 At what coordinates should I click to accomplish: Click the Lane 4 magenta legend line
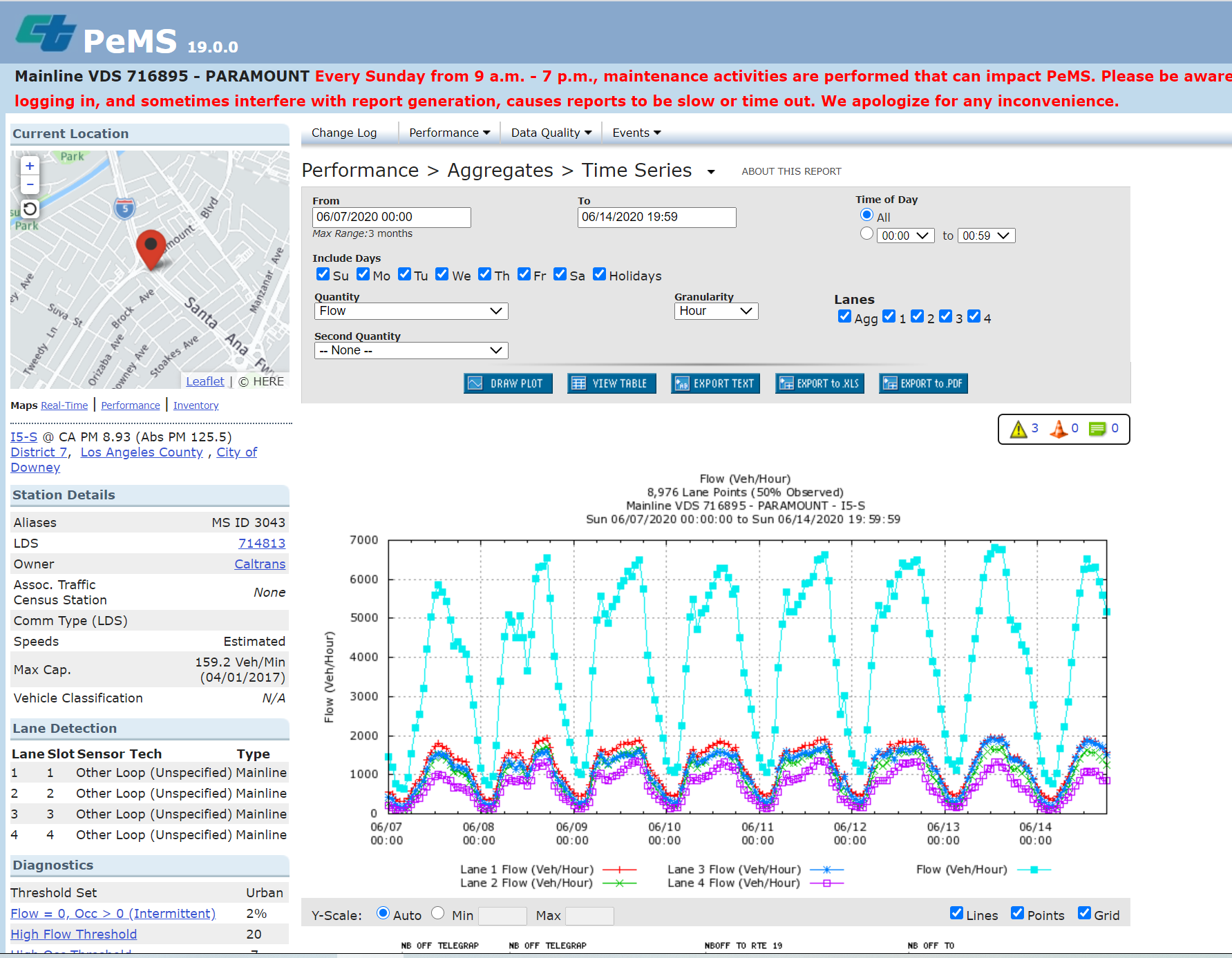coord(826,883)
